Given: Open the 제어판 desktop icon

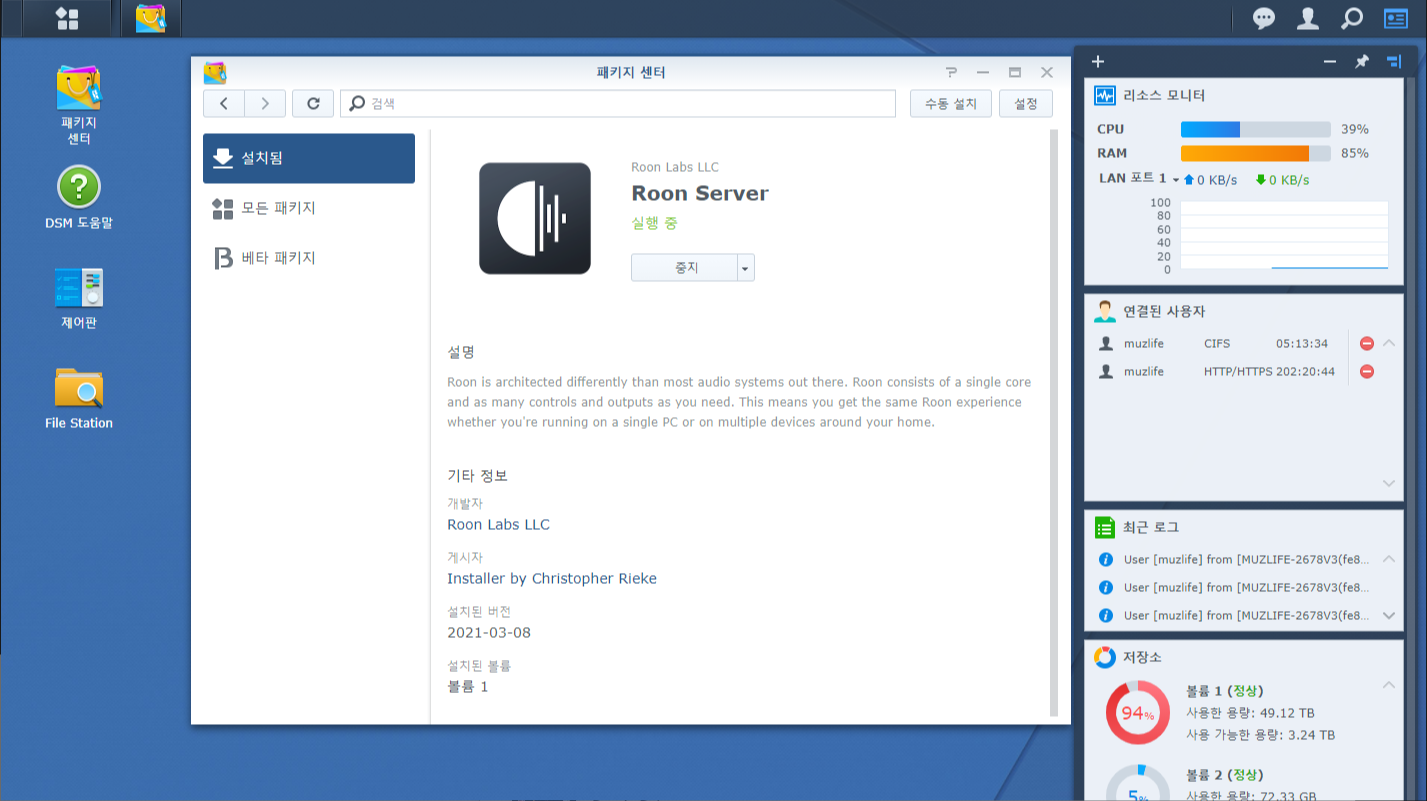Looking at the screenshot, I should (x=79, y=298).
